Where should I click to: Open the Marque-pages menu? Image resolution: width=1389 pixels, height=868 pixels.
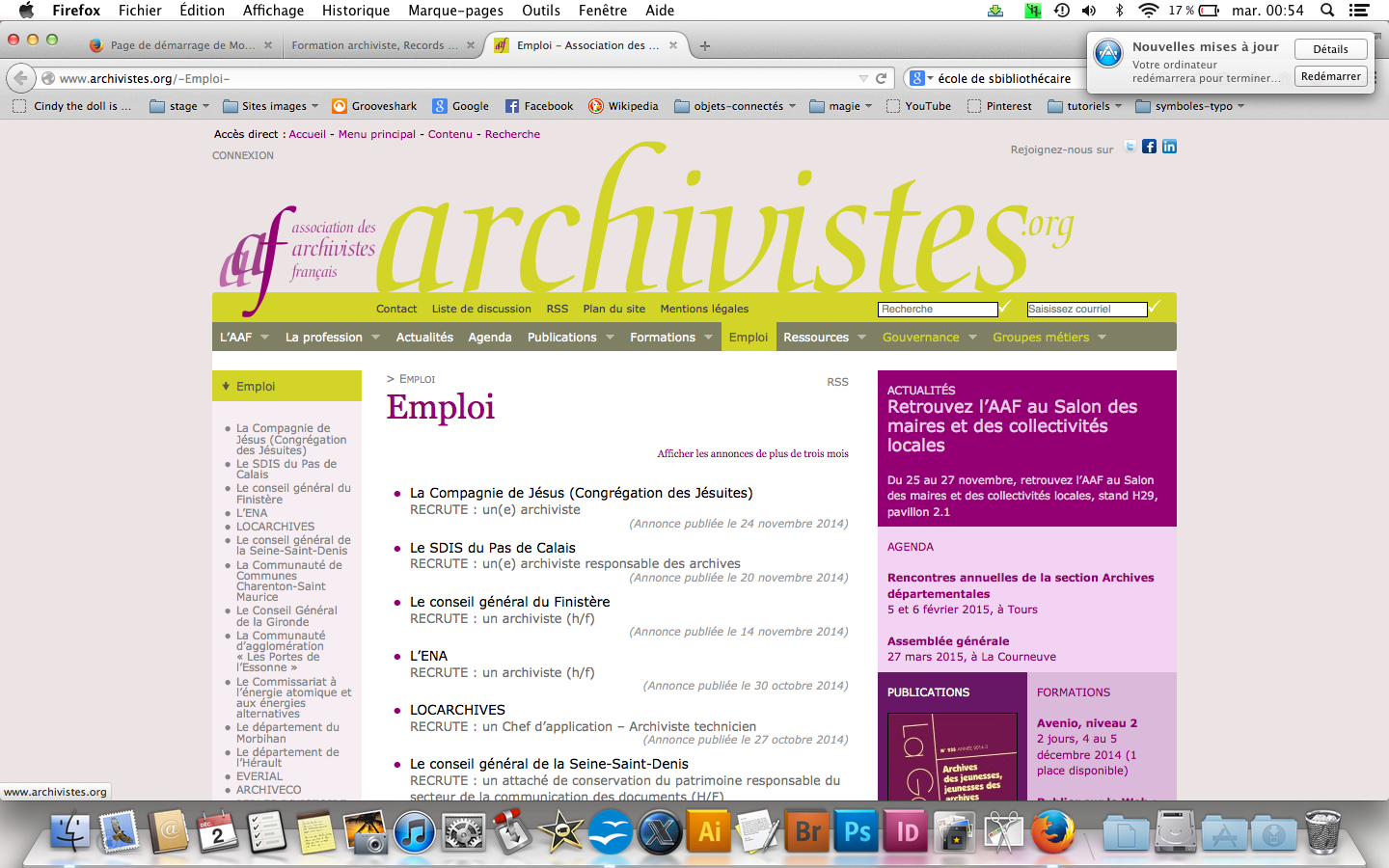coord(455,11)
